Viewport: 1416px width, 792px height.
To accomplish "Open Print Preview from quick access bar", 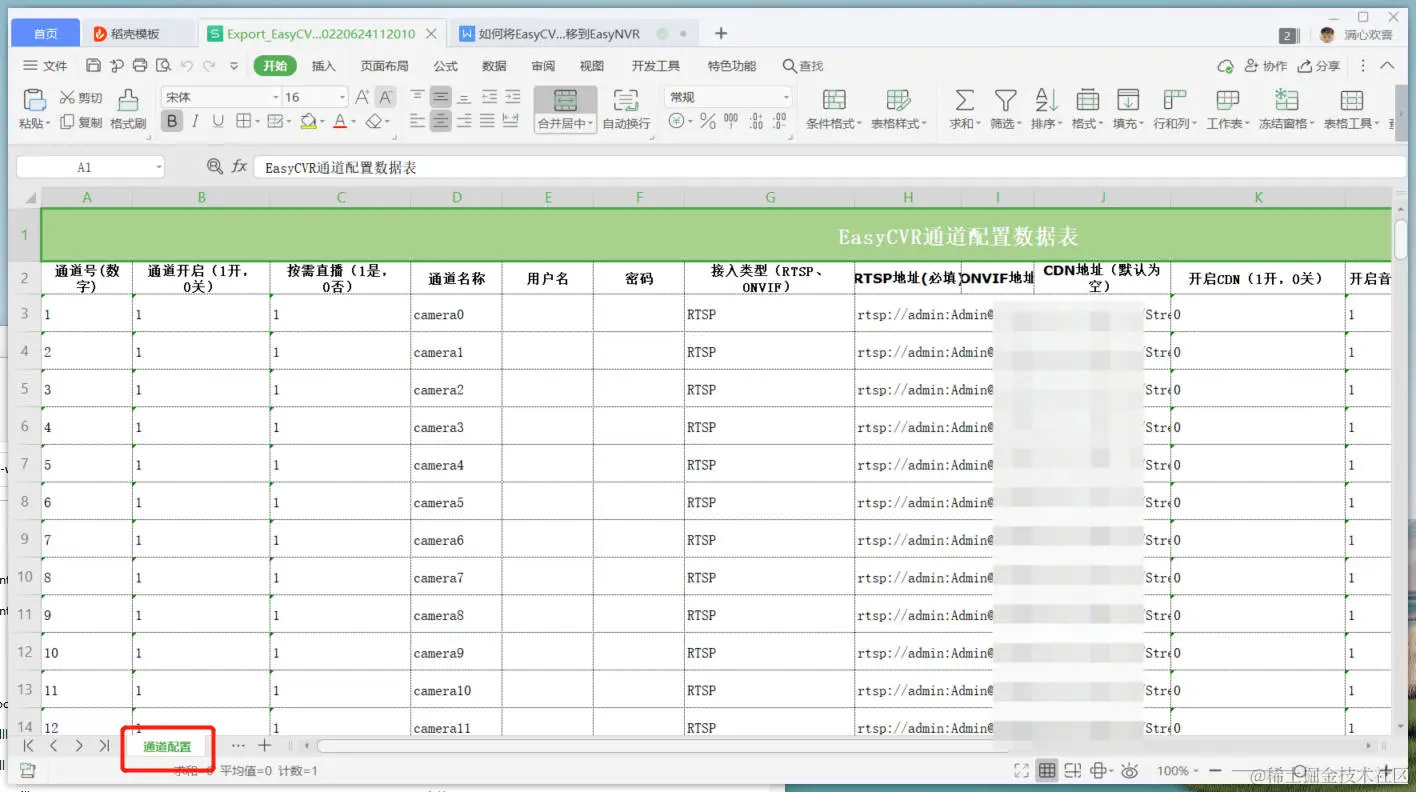I will [163, 66].
